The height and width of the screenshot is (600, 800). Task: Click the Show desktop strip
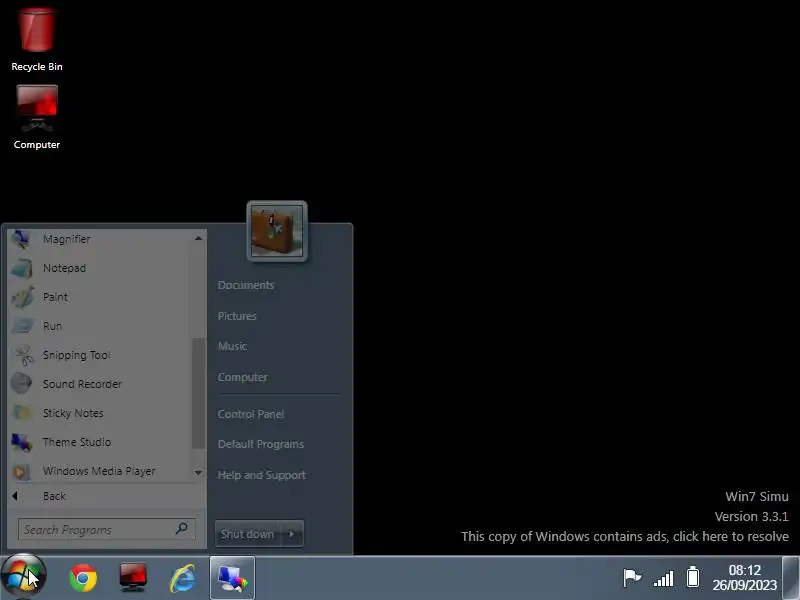click(x=791, y=578)
